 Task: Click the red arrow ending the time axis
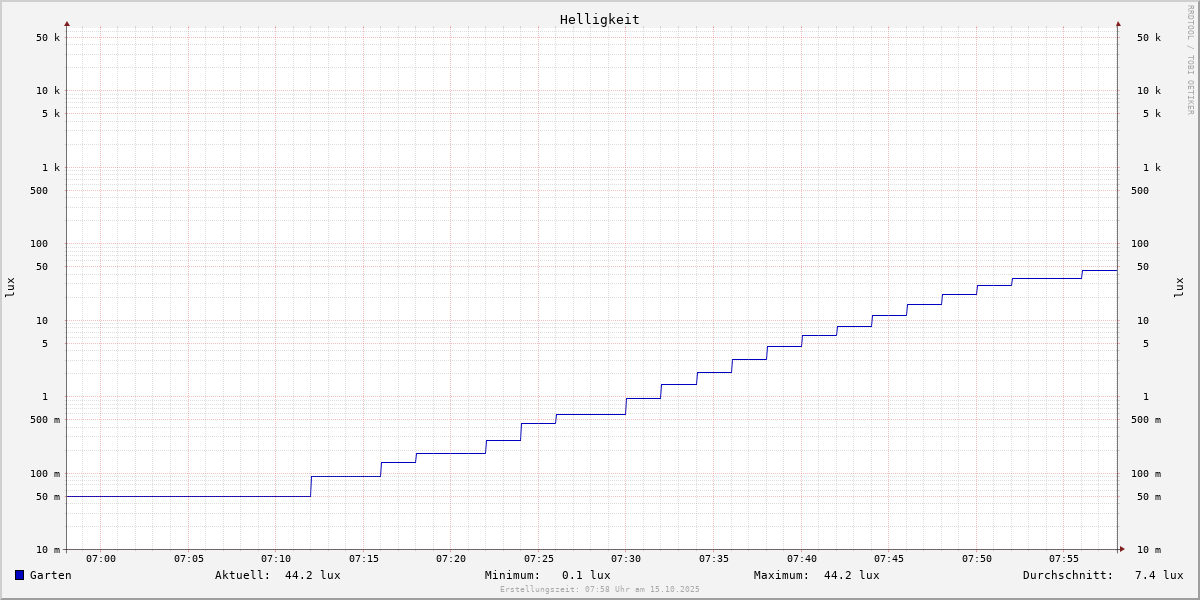click(x=1122, y=548)
